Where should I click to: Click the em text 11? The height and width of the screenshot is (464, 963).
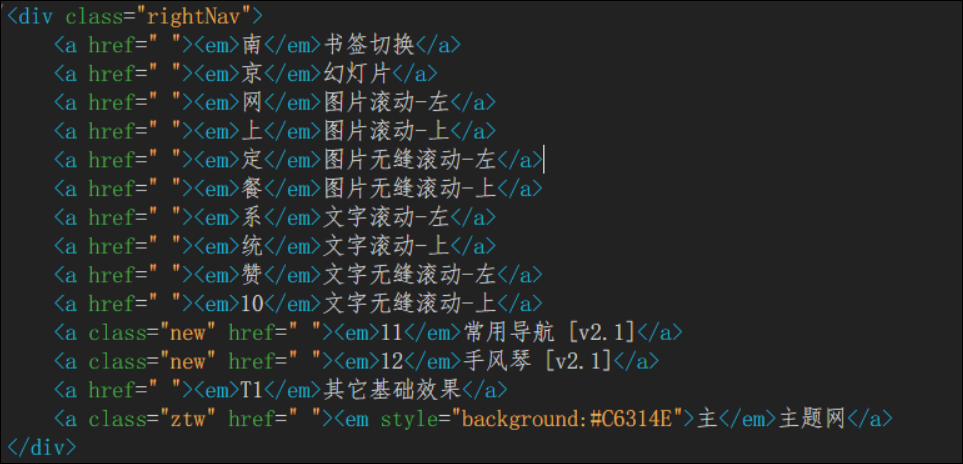[391, 333]
